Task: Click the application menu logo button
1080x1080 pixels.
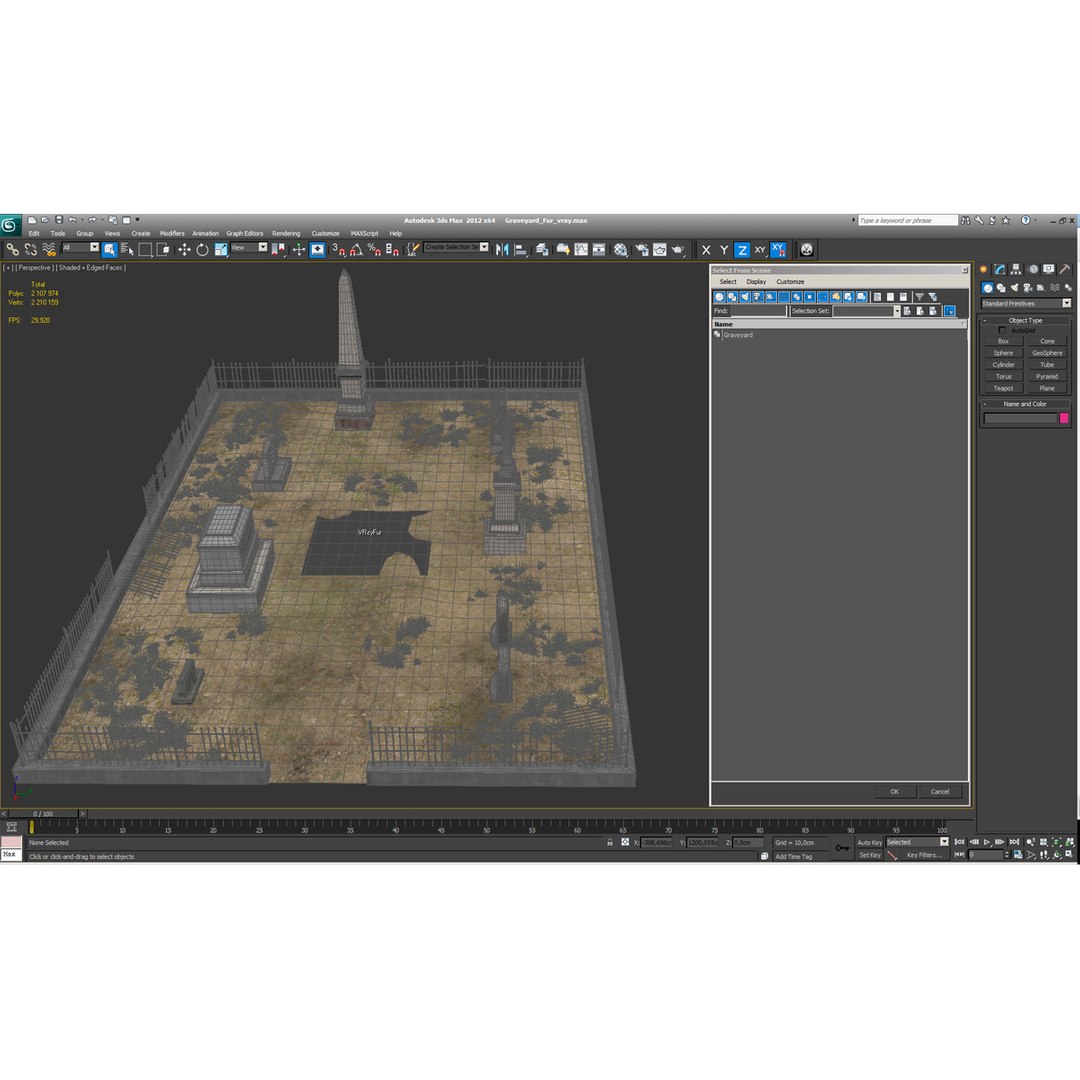Action: click(10, 225)
